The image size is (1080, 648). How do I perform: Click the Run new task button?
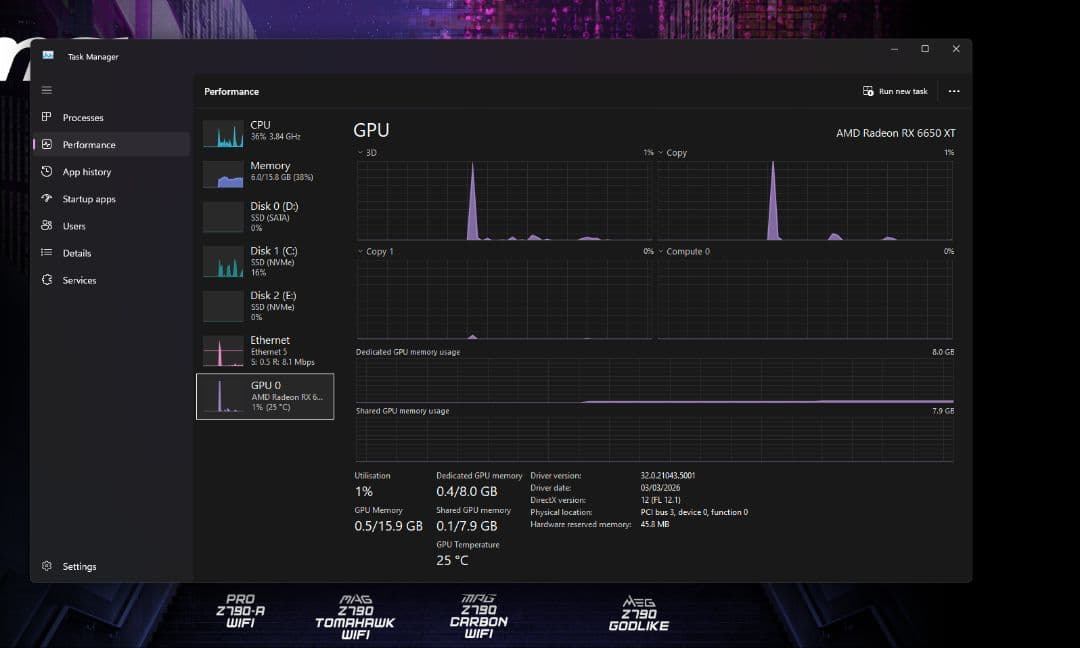[895, 91]
